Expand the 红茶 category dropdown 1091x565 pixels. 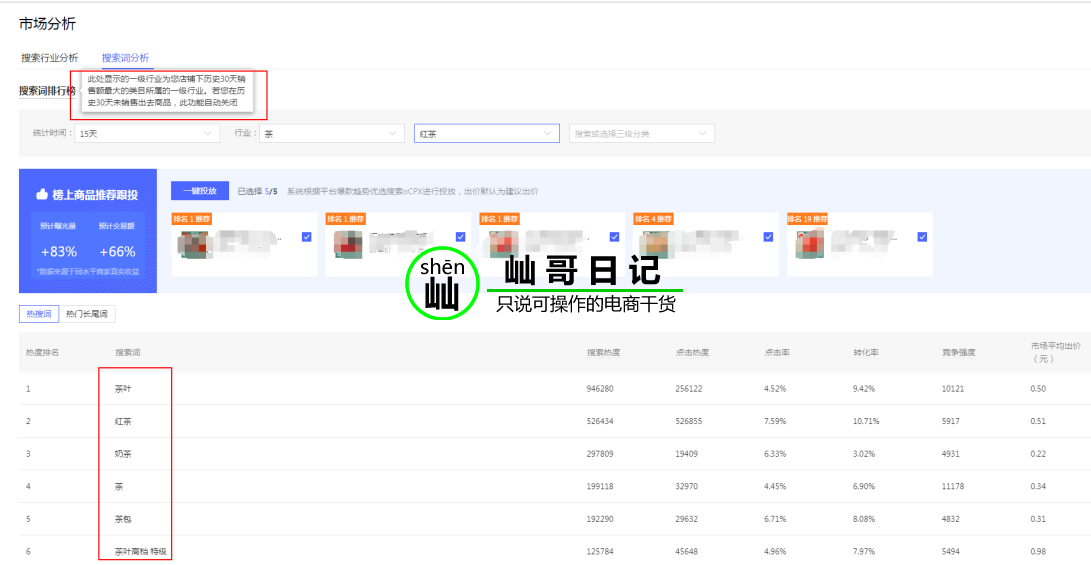[x=487, y=134]
